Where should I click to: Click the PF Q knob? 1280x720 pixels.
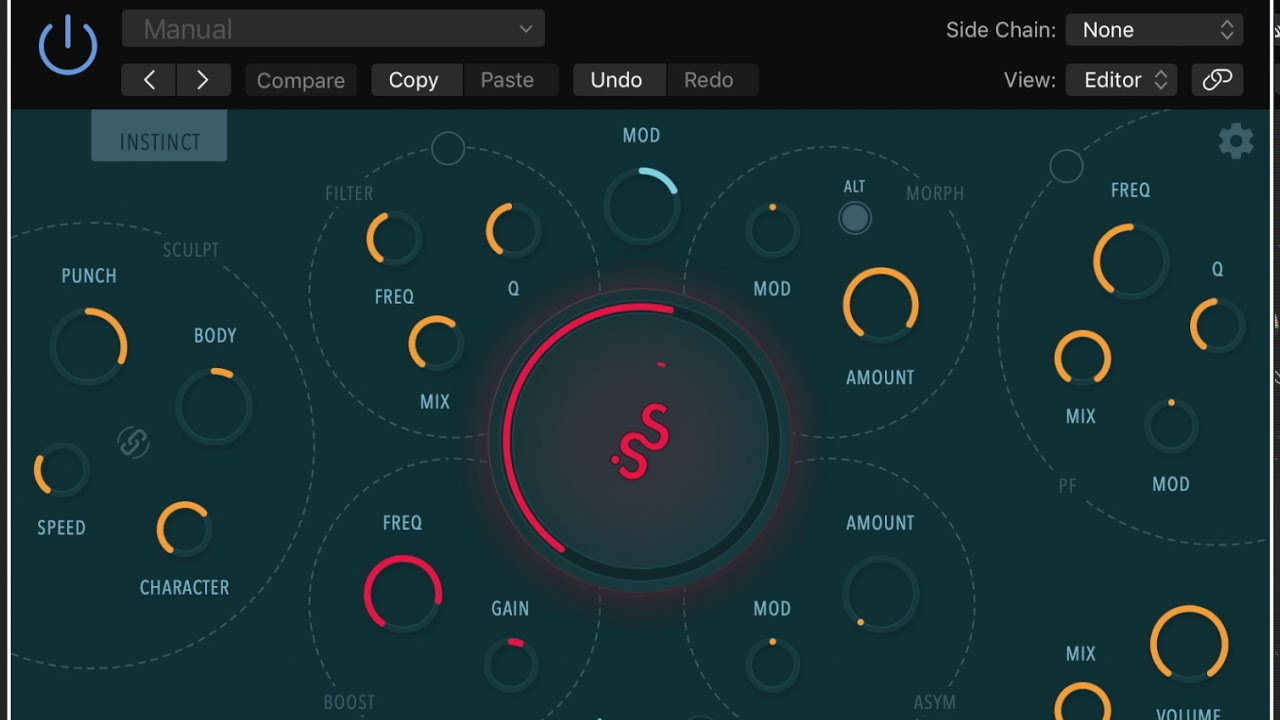(1217, 325)
